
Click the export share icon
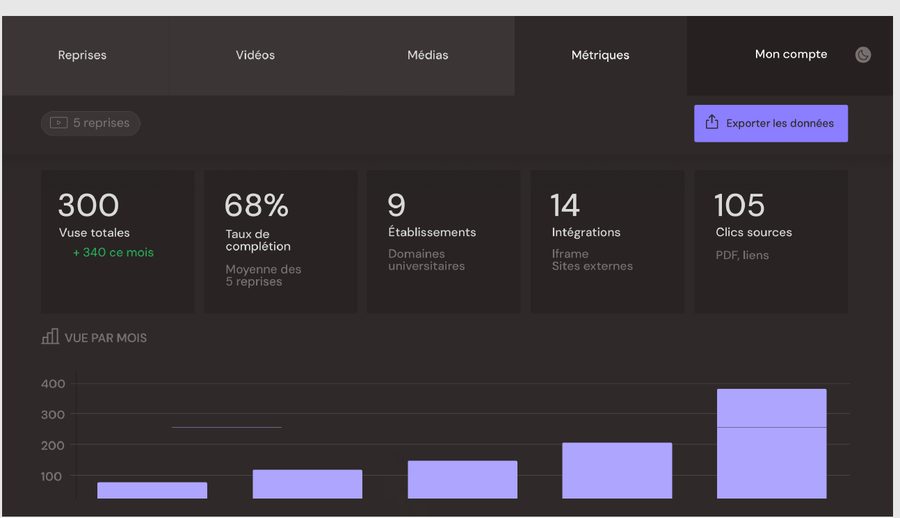[712, 122]
